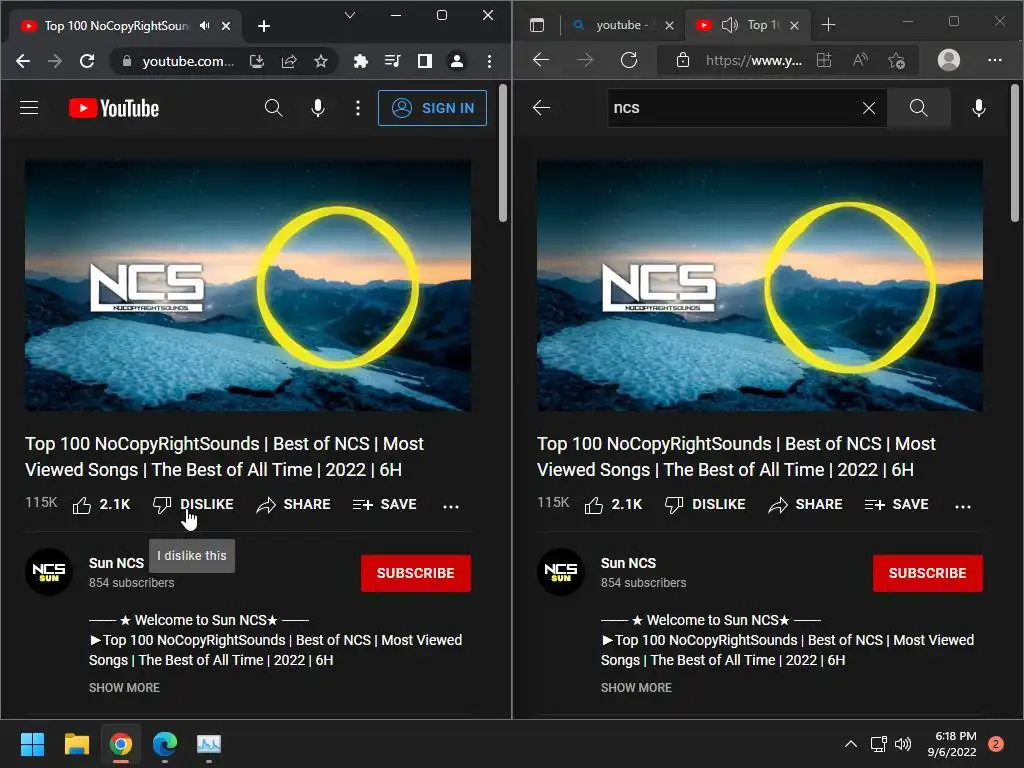Close the youtube tab in Edge
Viewport: 1024px width, 768px height.
[669, 25]
